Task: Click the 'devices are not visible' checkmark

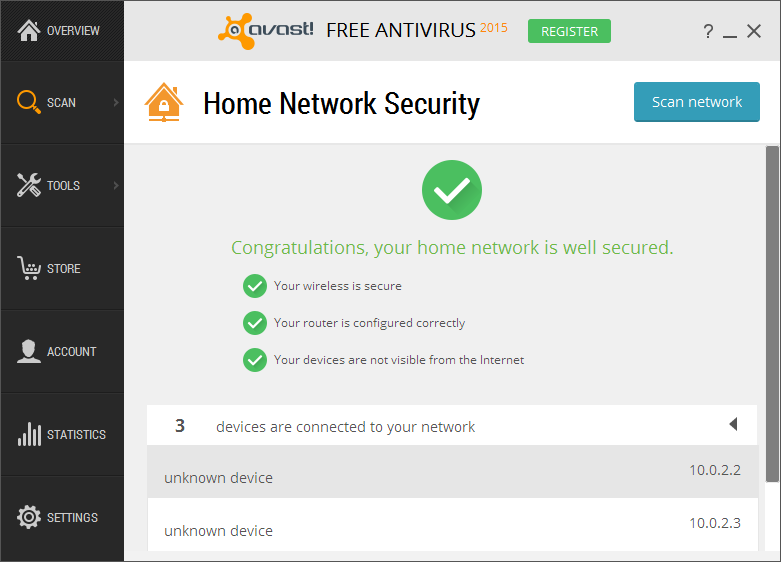Action: [255, 359]
